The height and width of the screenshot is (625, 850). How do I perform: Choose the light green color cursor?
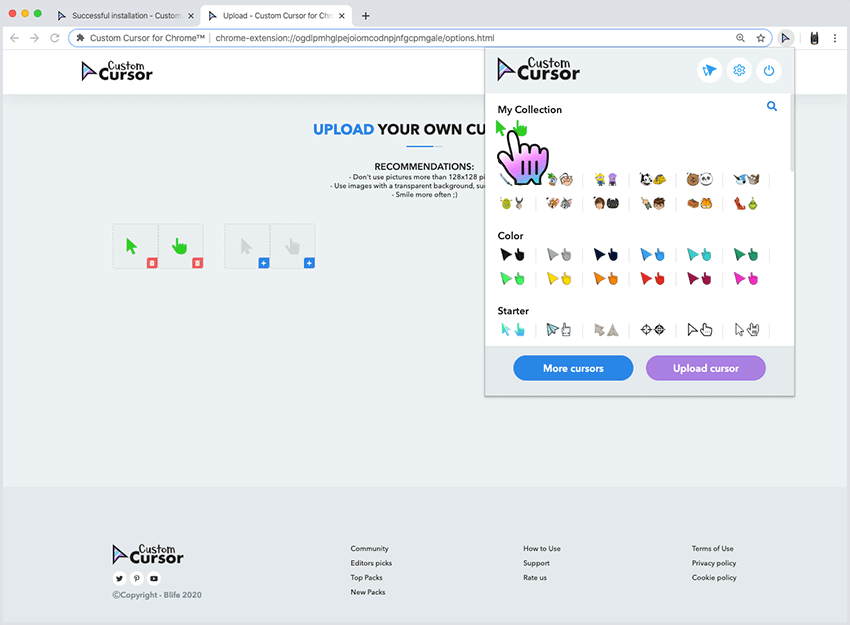pos(512,279)
